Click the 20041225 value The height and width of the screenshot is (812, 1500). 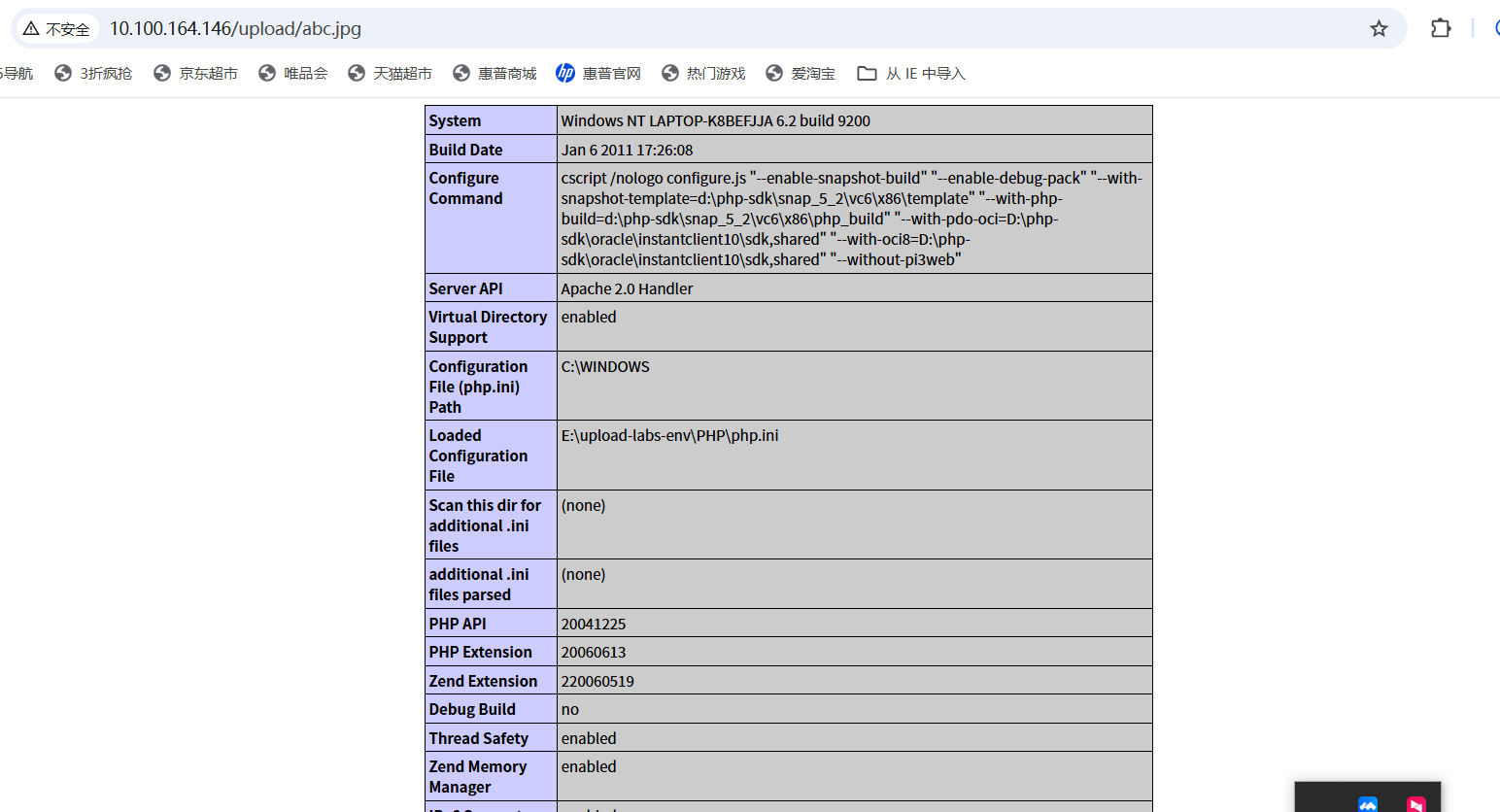coord(594,624)
